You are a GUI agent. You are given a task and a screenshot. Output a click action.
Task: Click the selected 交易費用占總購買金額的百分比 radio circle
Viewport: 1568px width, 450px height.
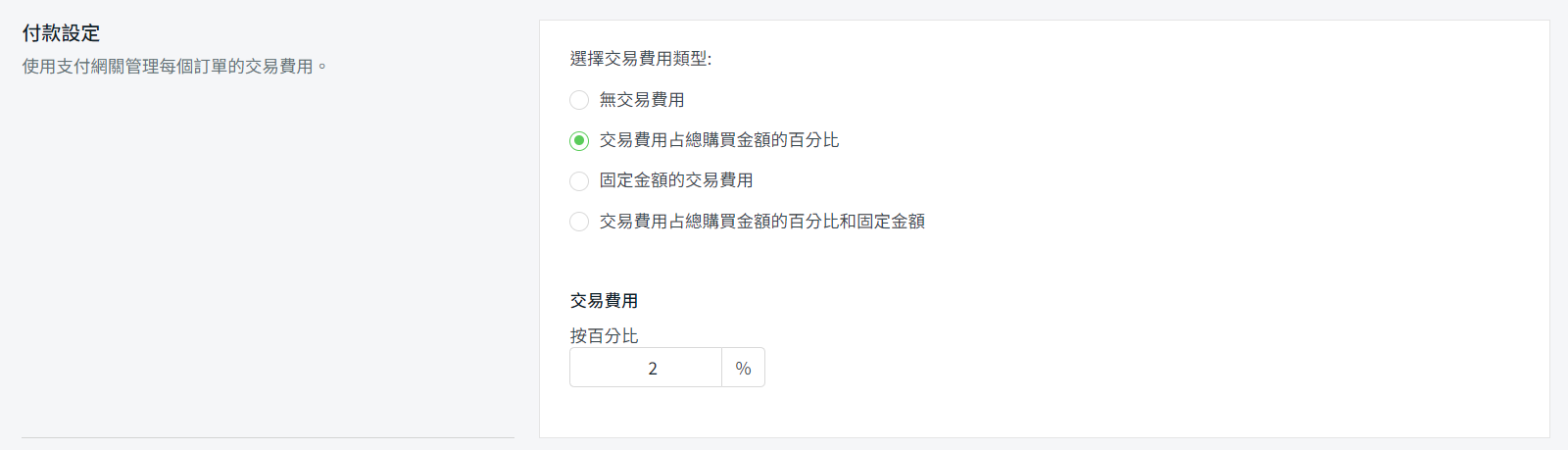click(x=579, y=140)
